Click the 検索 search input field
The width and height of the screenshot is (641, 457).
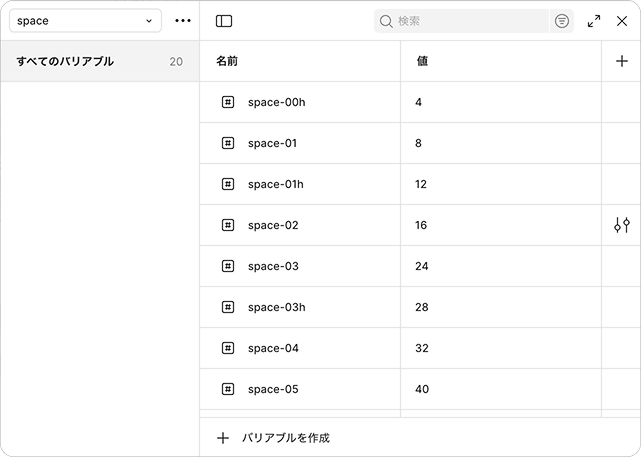click(x=462, y=21)
